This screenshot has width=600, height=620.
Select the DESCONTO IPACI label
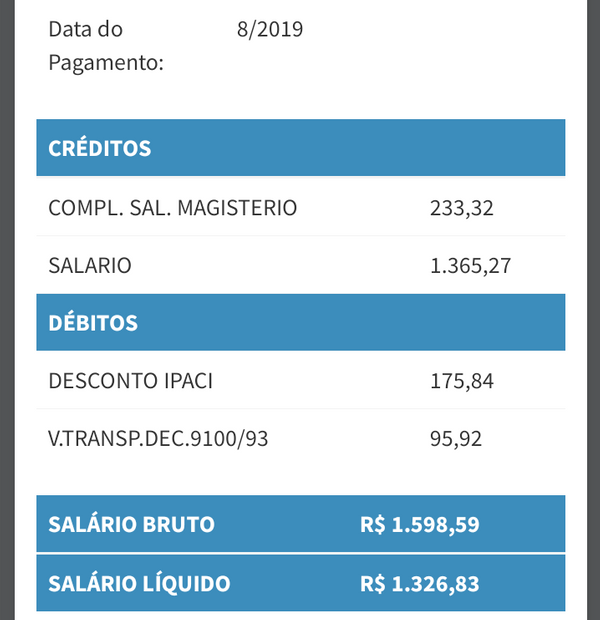point(131,381)
